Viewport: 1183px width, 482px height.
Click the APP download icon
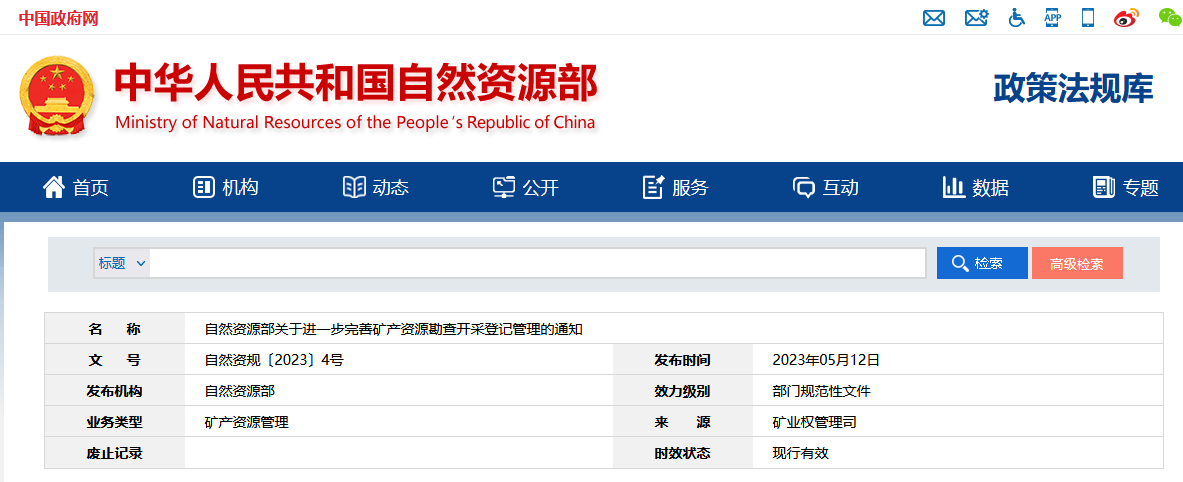point(1052,17)
